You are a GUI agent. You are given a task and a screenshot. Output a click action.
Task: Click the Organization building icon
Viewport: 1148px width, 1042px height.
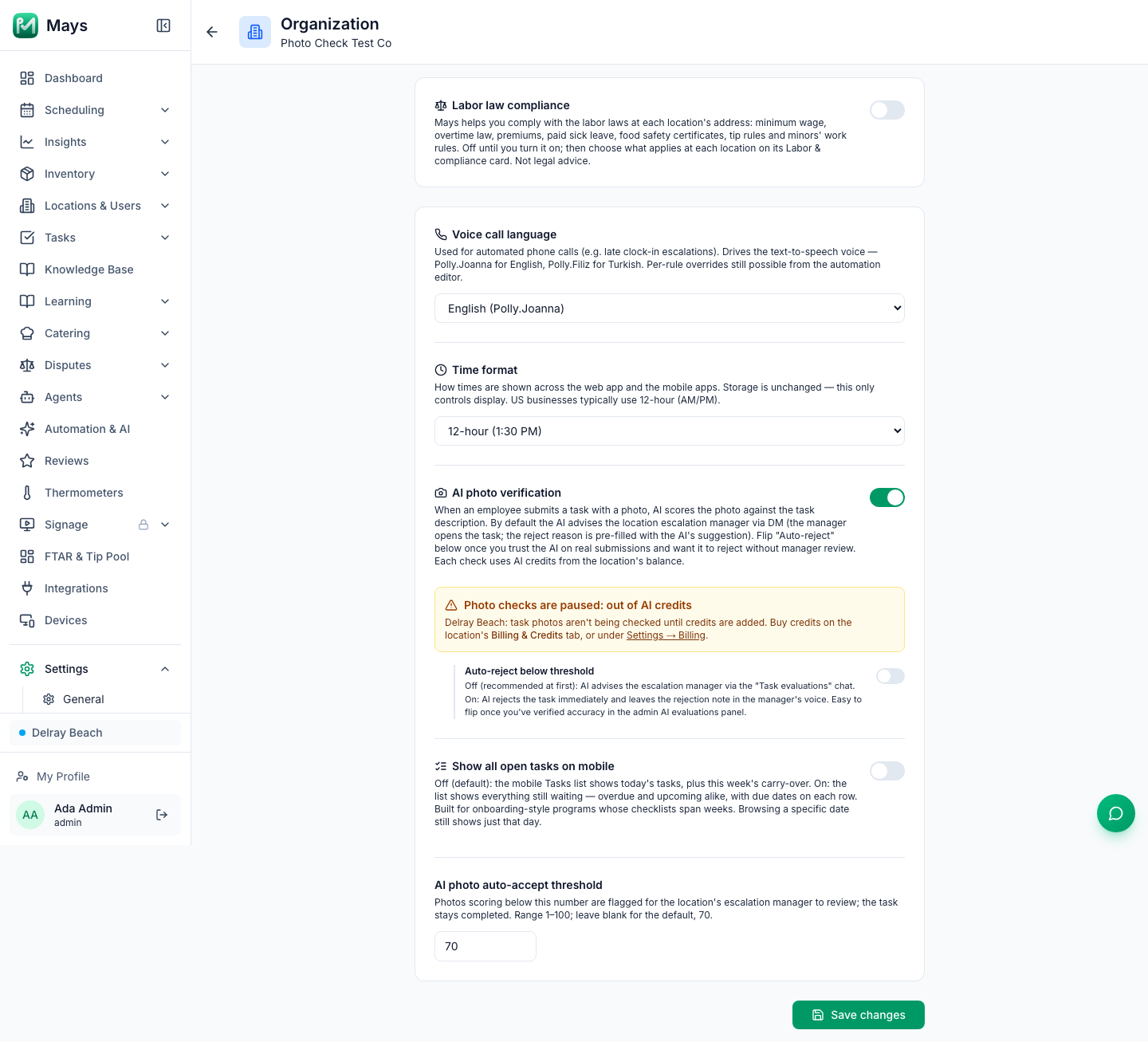[x=255, y=32]
